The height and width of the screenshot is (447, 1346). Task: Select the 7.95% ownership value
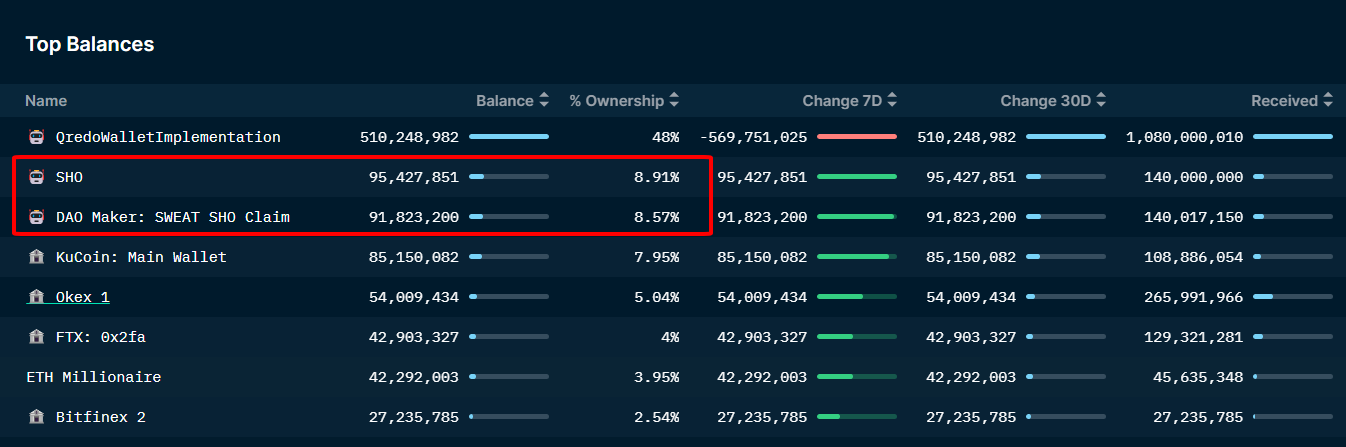pyautogui.click(x=658, y=257)
